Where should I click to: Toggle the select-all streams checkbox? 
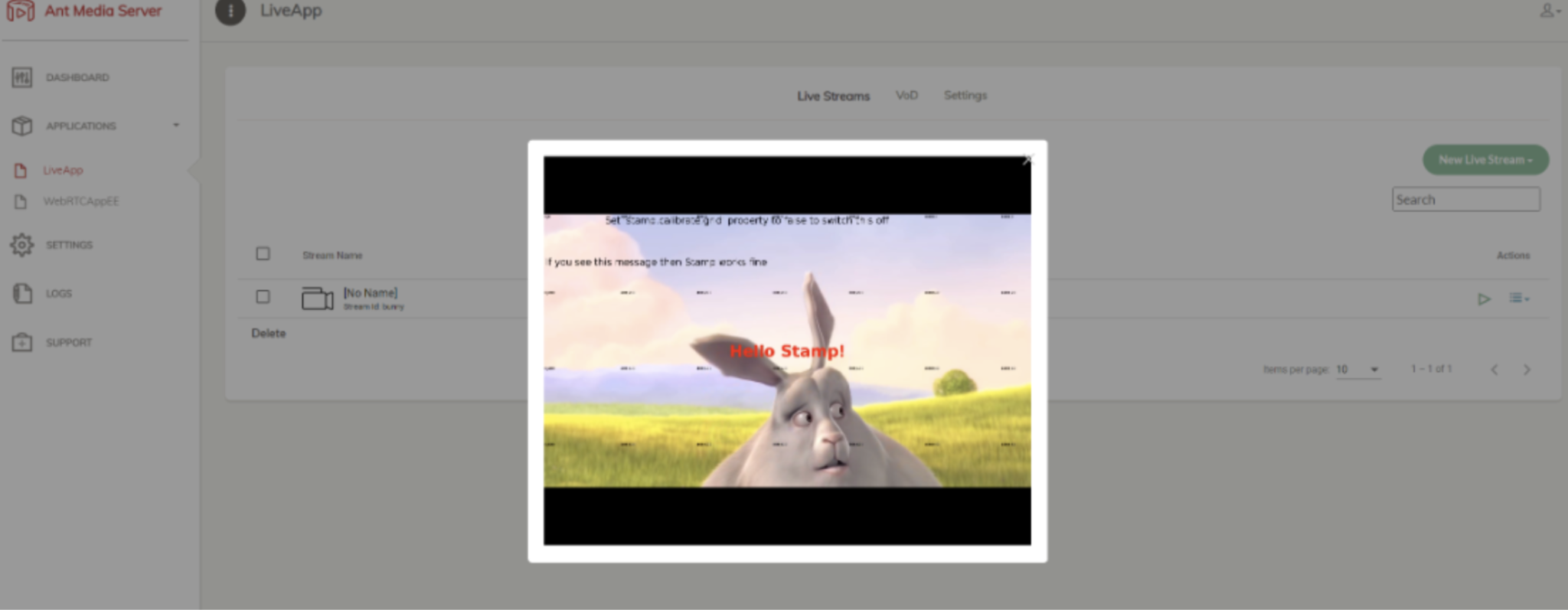(263, 253)
